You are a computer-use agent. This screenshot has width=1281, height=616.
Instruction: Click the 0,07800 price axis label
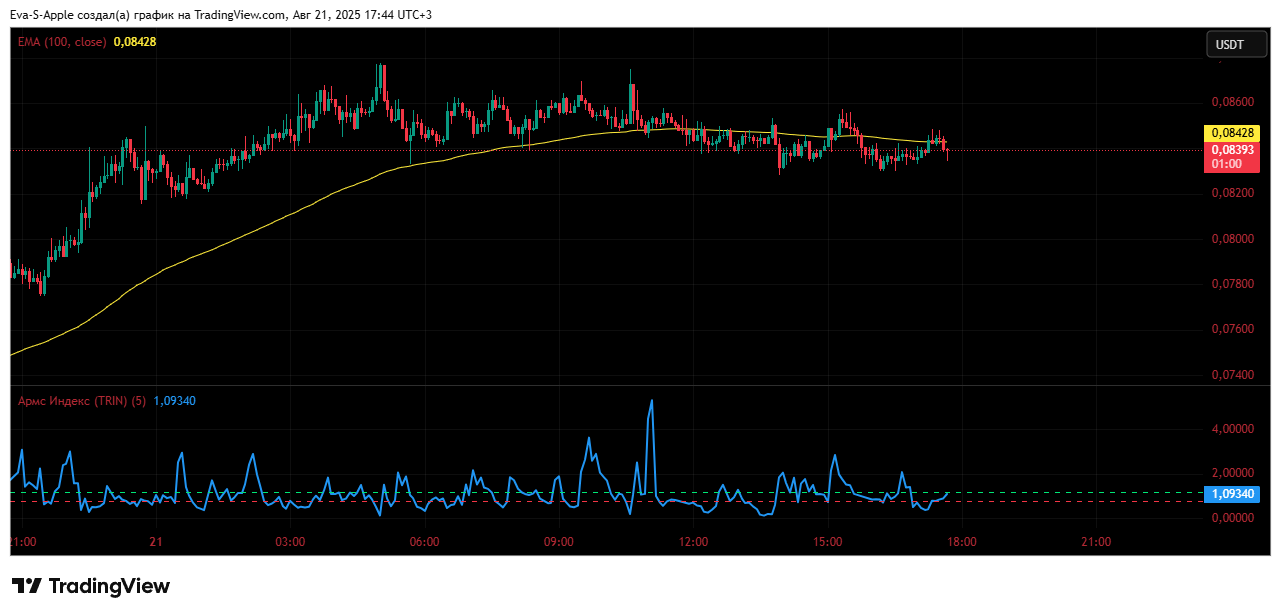[x=1232, y=285]
